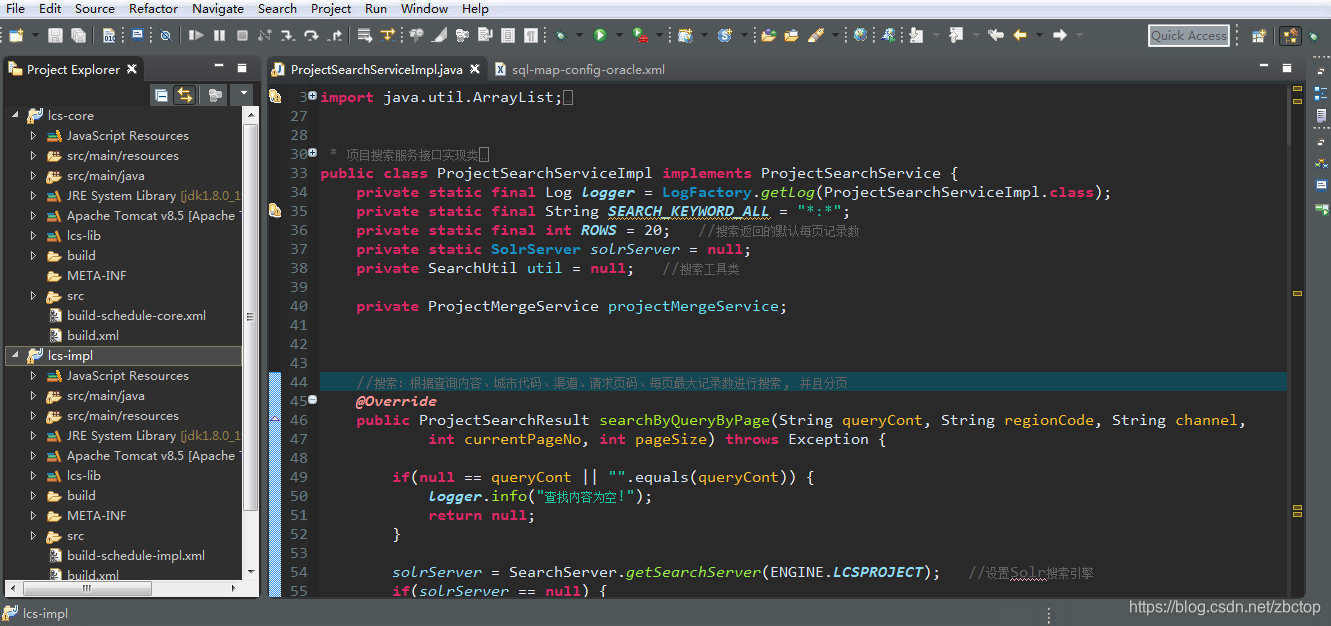Switch to sql-map-config-oracle.xml editor tab
Screen dimensions: 1331x626
(588, 70)
